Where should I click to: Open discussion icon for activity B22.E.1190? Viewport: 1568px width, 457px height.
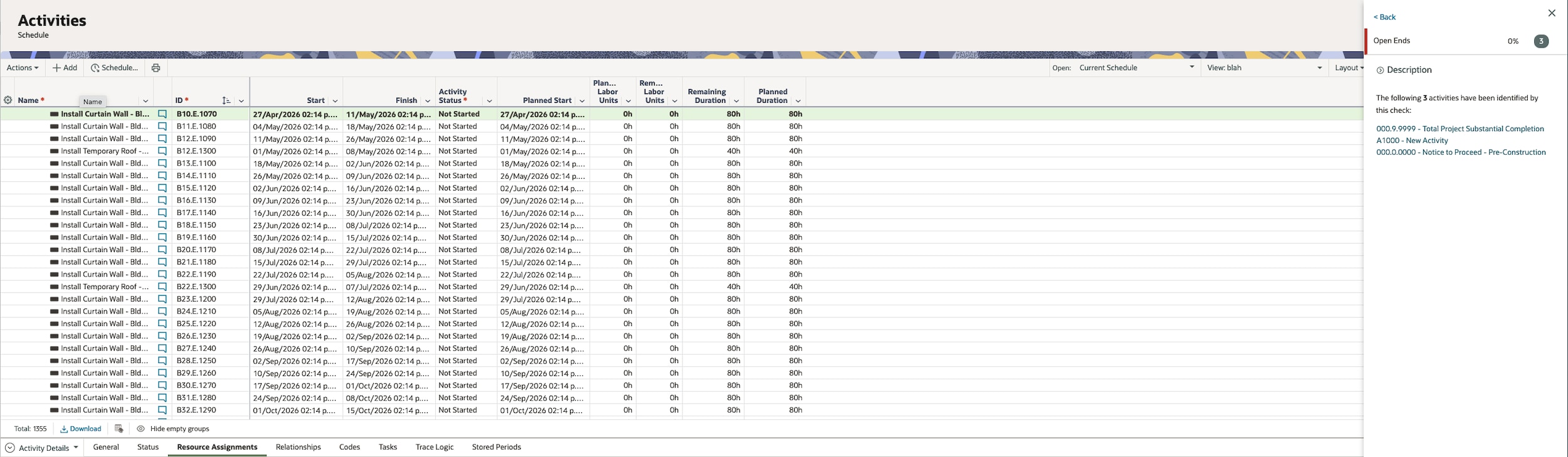click(162, 275)
